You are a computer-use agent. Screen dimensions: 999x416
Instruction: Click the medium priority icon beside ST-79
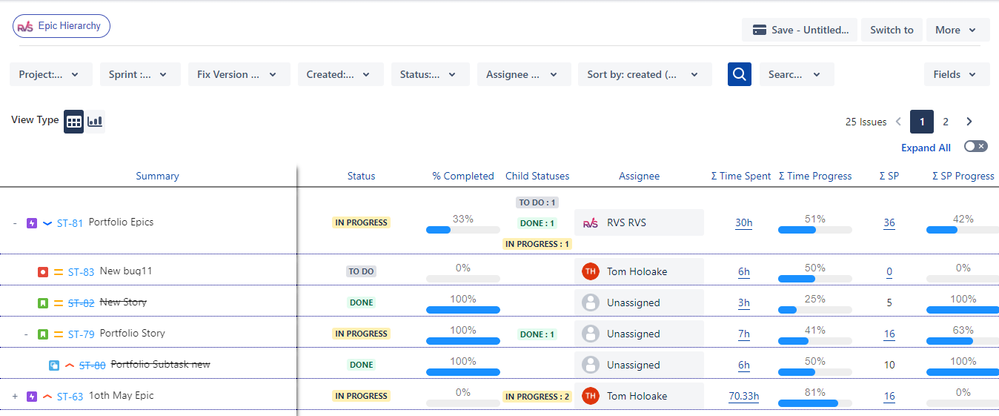59,334
